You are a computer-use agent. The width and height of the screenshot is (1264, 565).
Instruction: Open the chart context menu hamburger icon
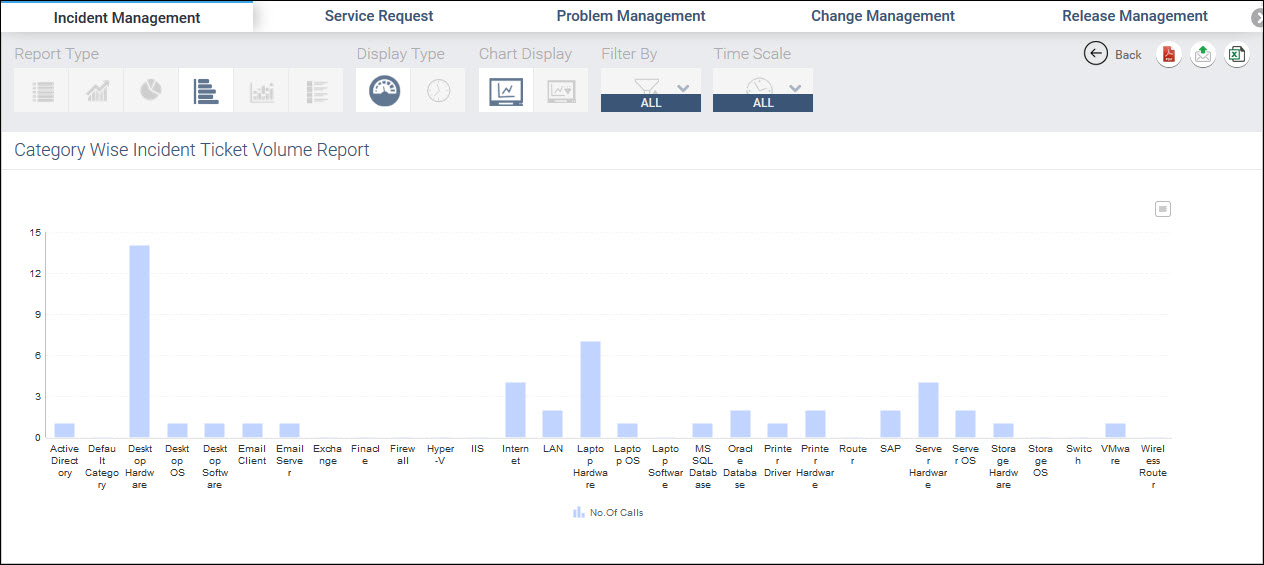coord(1162,209)
